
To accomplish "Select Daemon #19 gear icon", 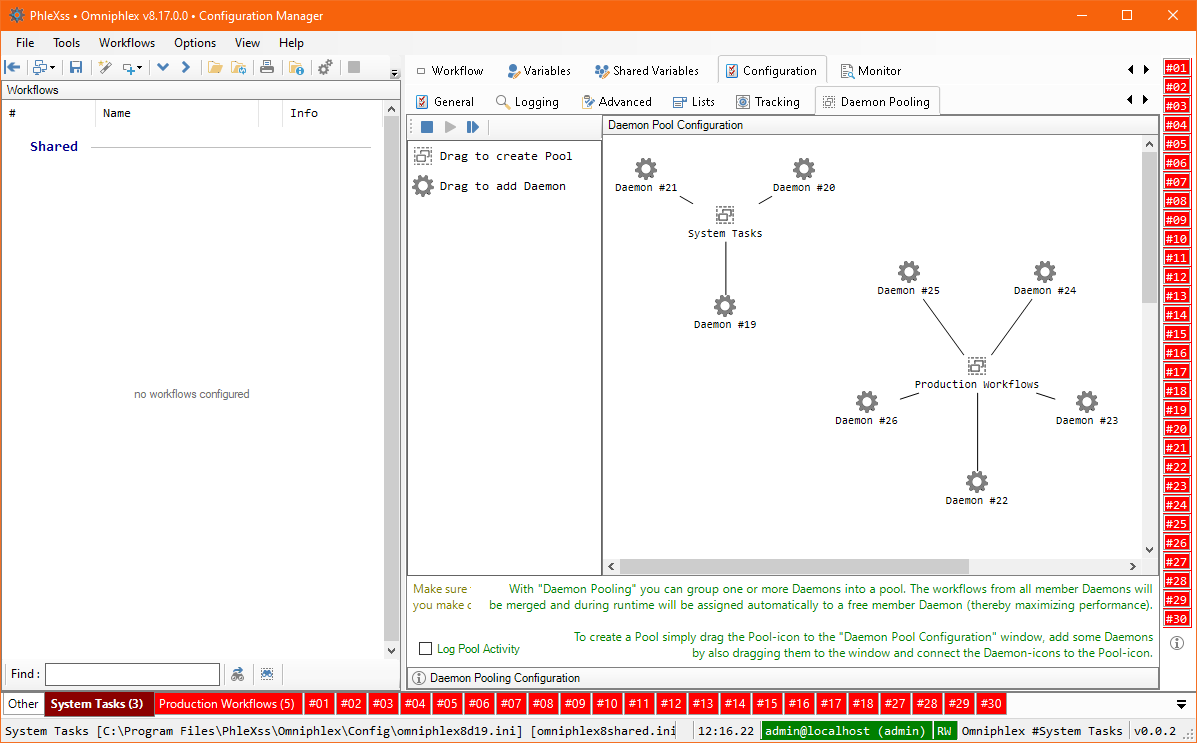I will point(724,305).
